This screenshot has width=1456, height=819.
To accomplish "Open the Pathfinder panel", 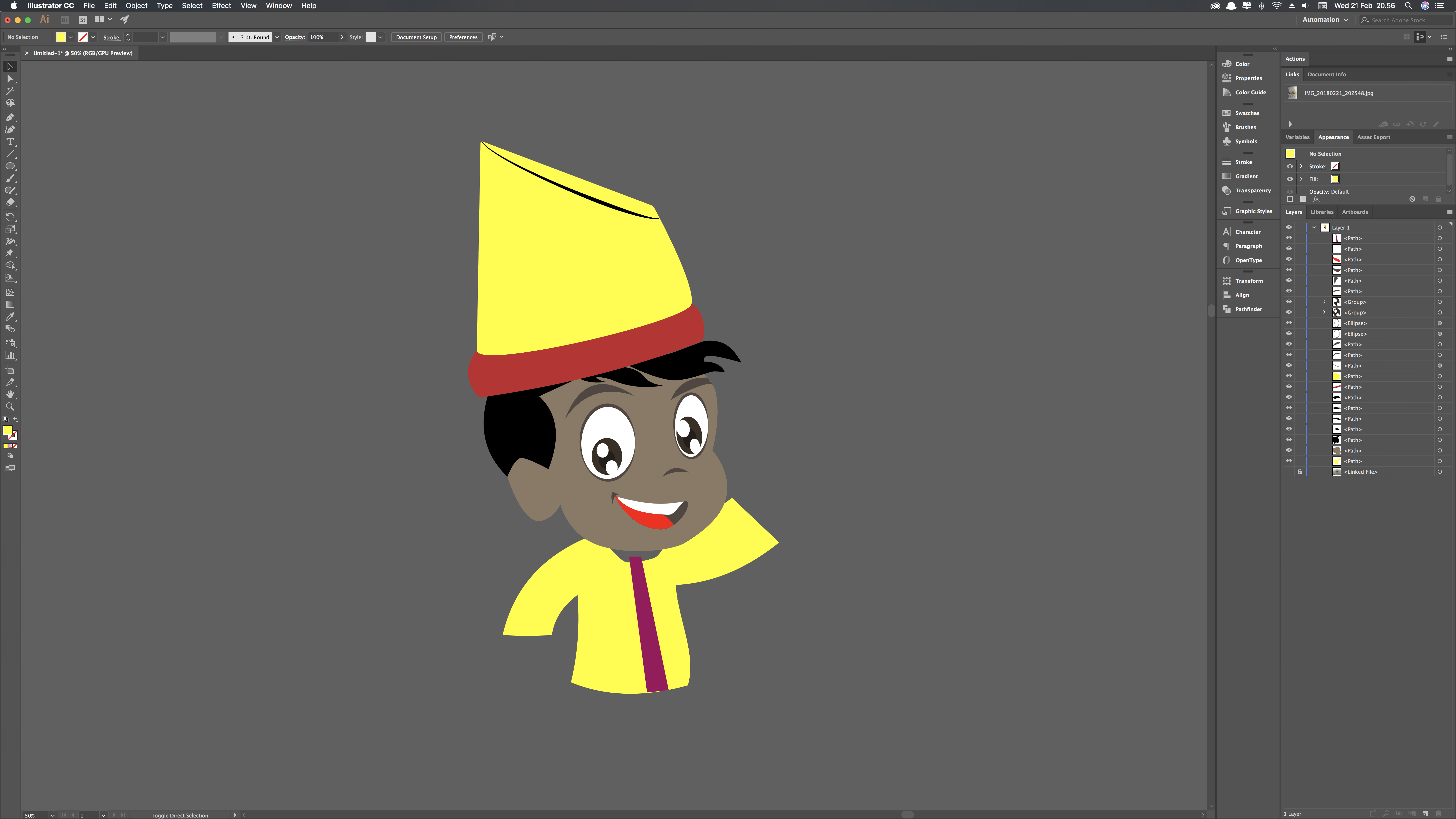I will tap(1247, 309).
